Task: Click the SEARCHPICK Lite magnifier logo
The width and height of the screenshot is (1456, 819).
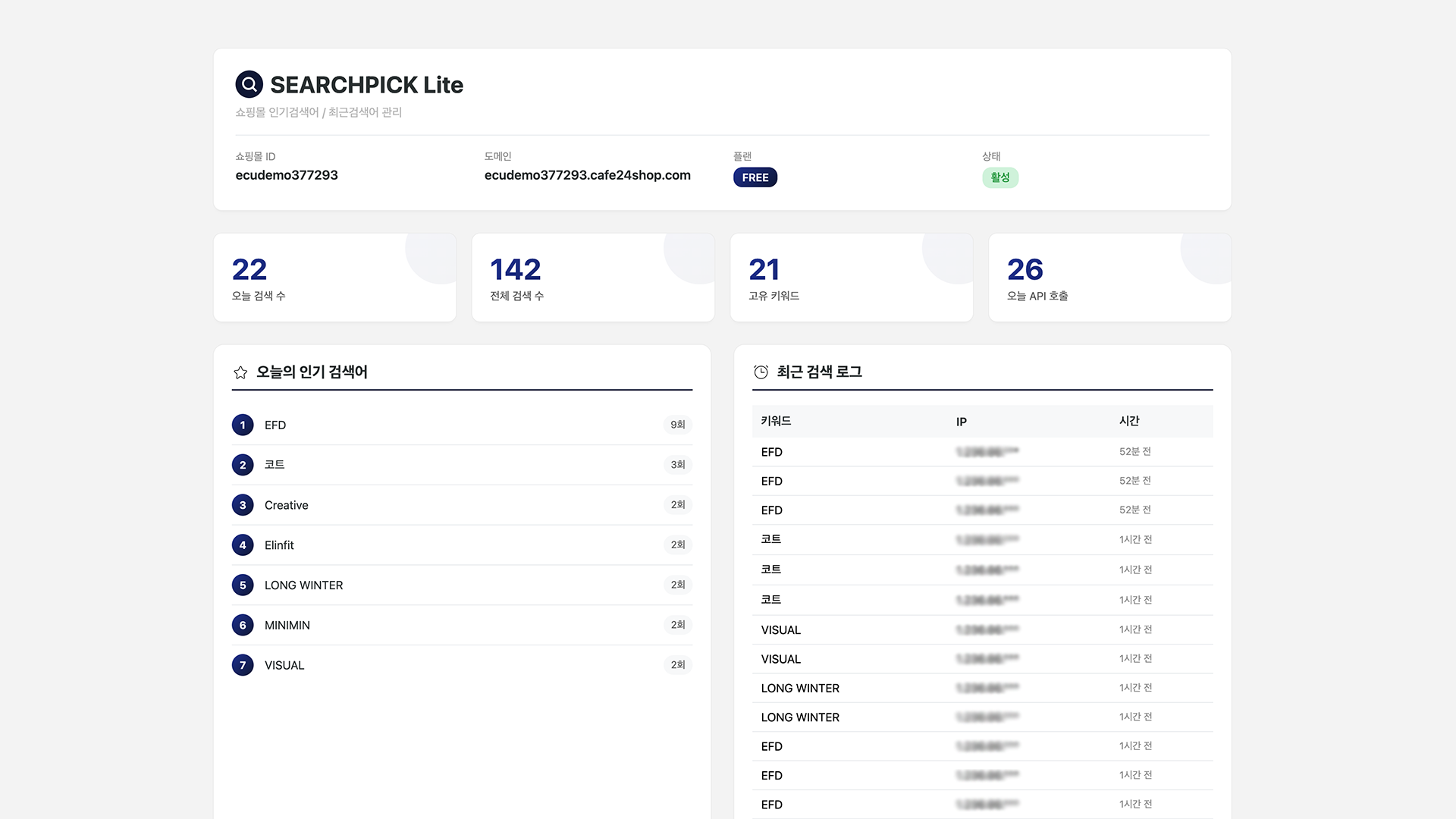Action: [249, 84]
